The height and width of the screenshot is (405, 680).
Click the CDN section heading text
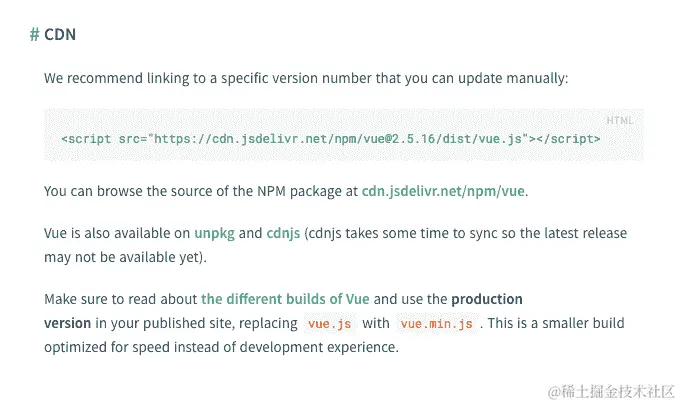click(60, 34)
